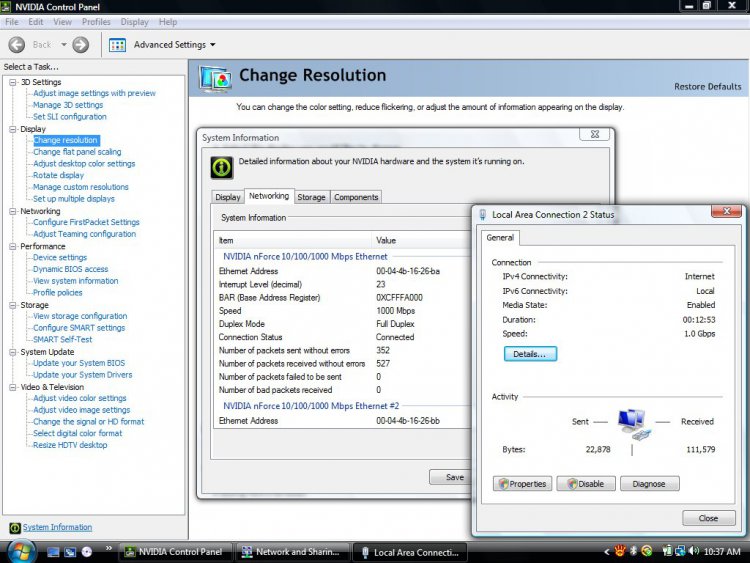Viewport: 750px width, 563px height.
Task: Click the Properties button
Action: (x=522, y=484)
